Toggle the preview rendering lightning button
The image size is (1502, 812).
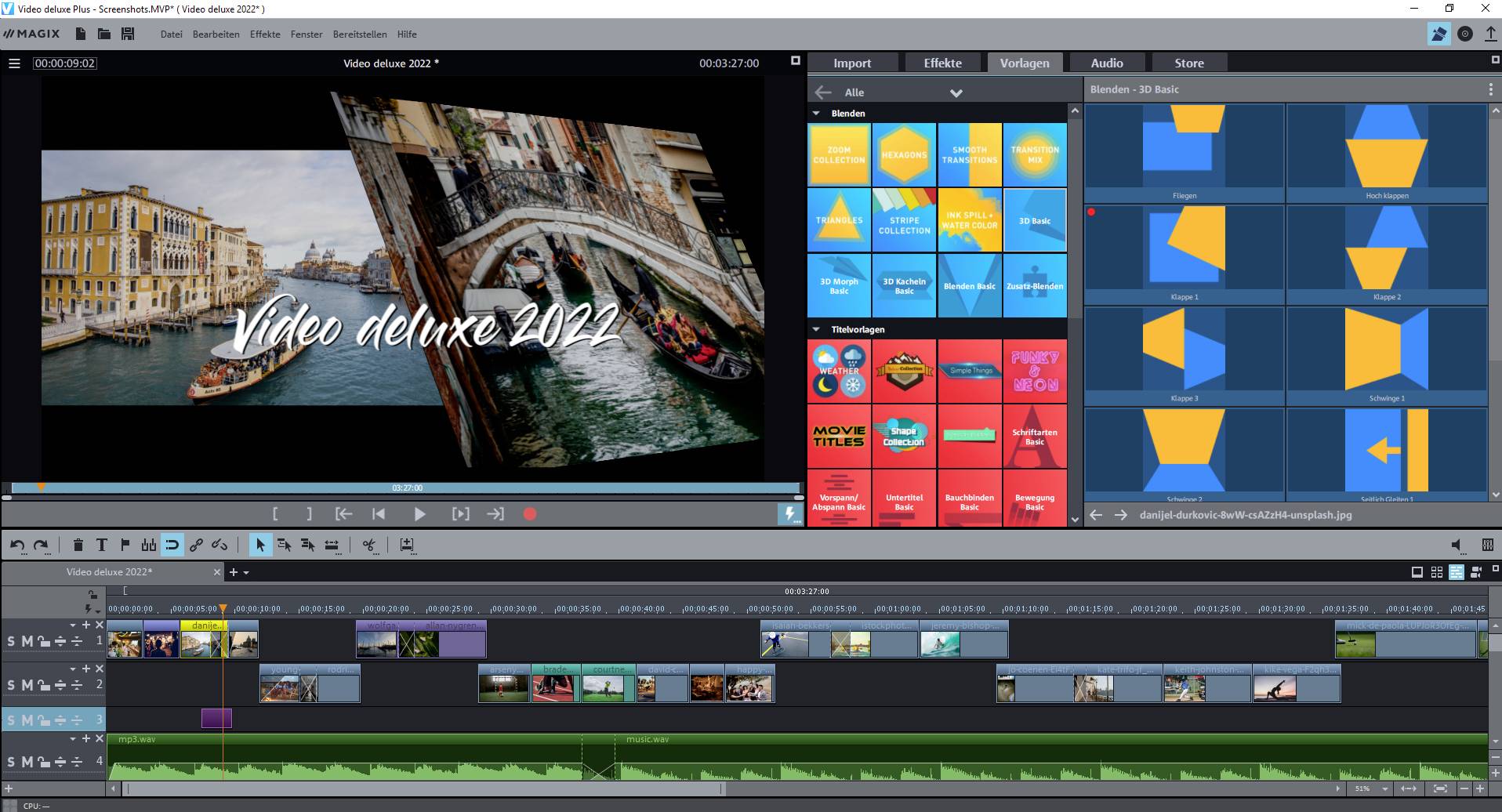coord(789,514)
